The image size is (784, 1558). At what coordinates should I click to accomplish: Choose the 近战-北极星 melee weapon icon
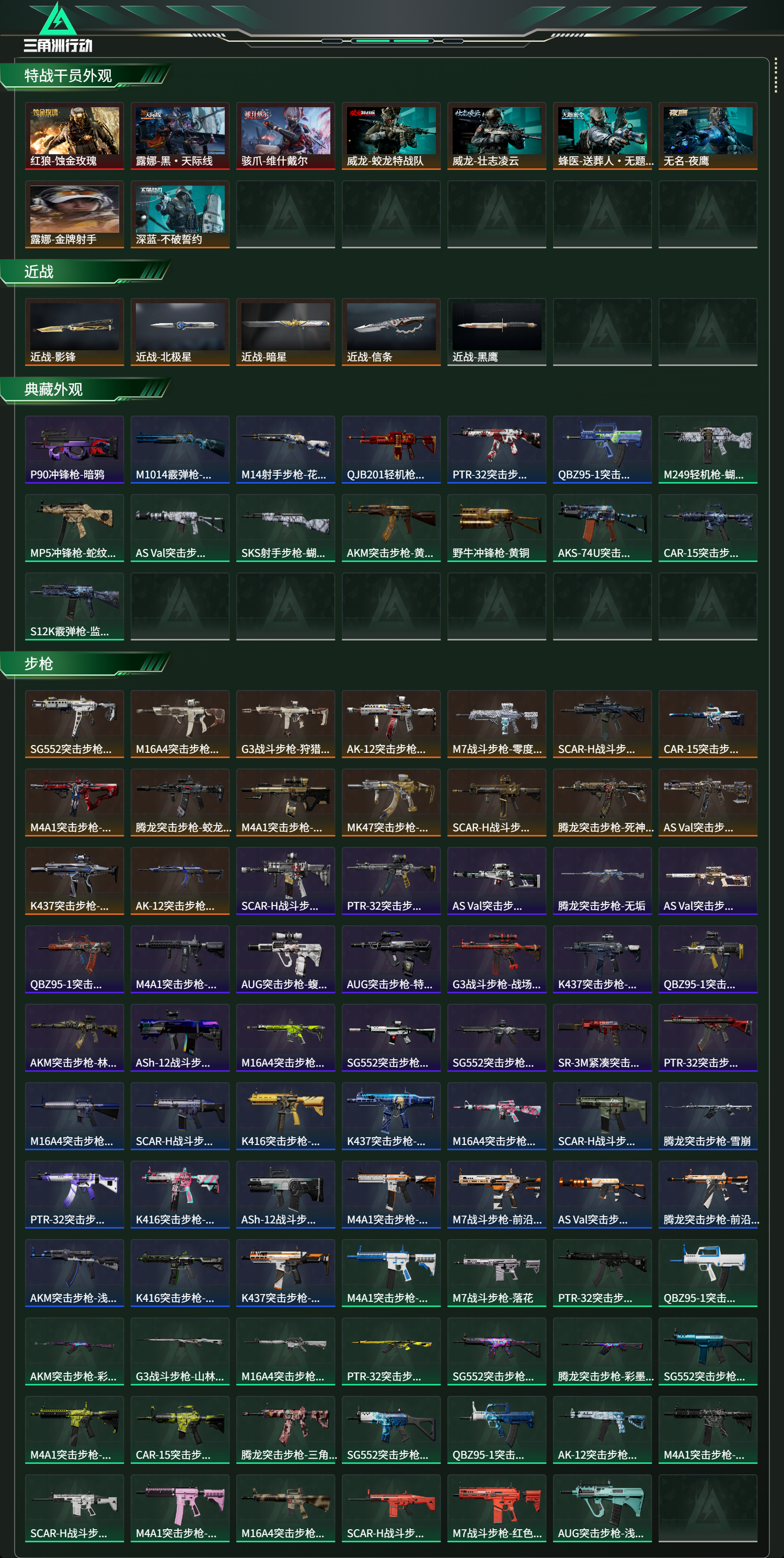pos(180,331)
